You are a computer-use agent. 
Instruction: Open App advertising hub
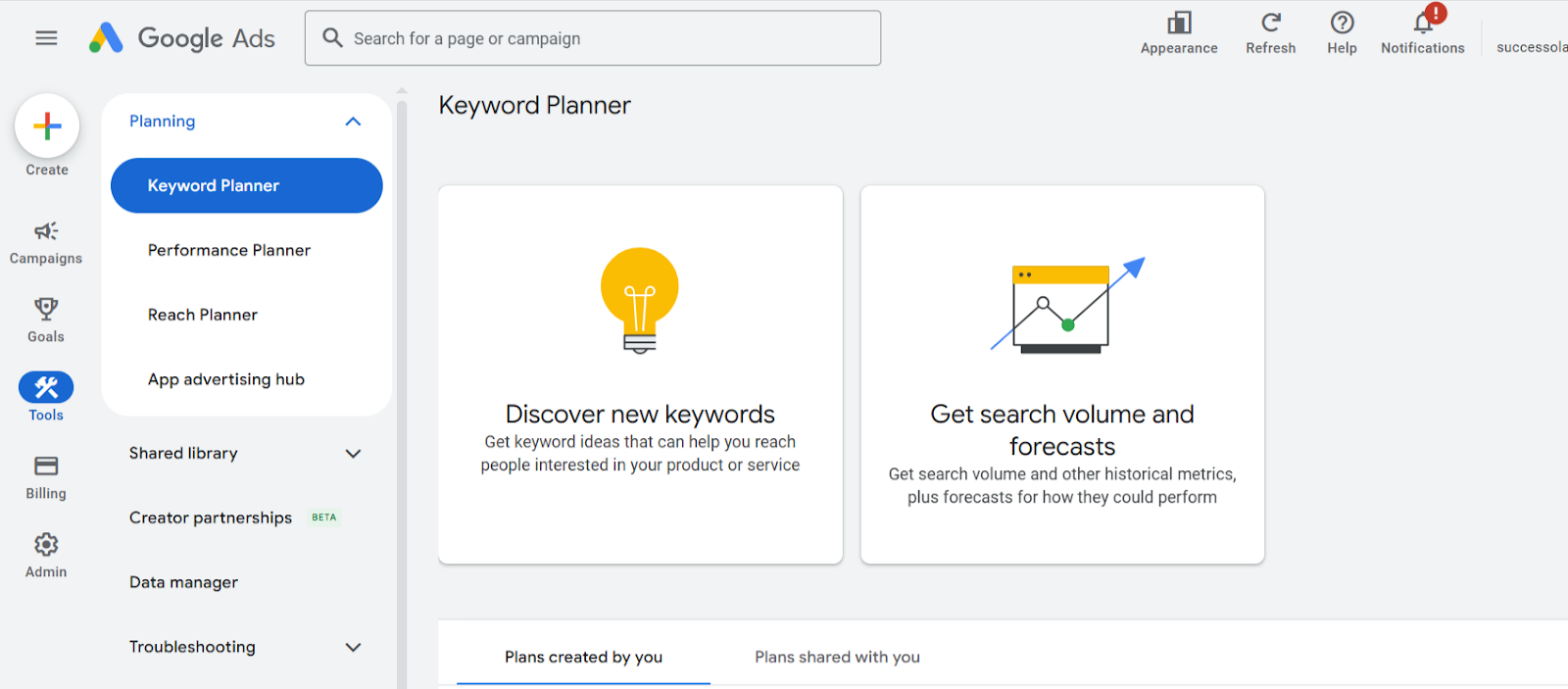pyautogui.click(x=226, y=379)
